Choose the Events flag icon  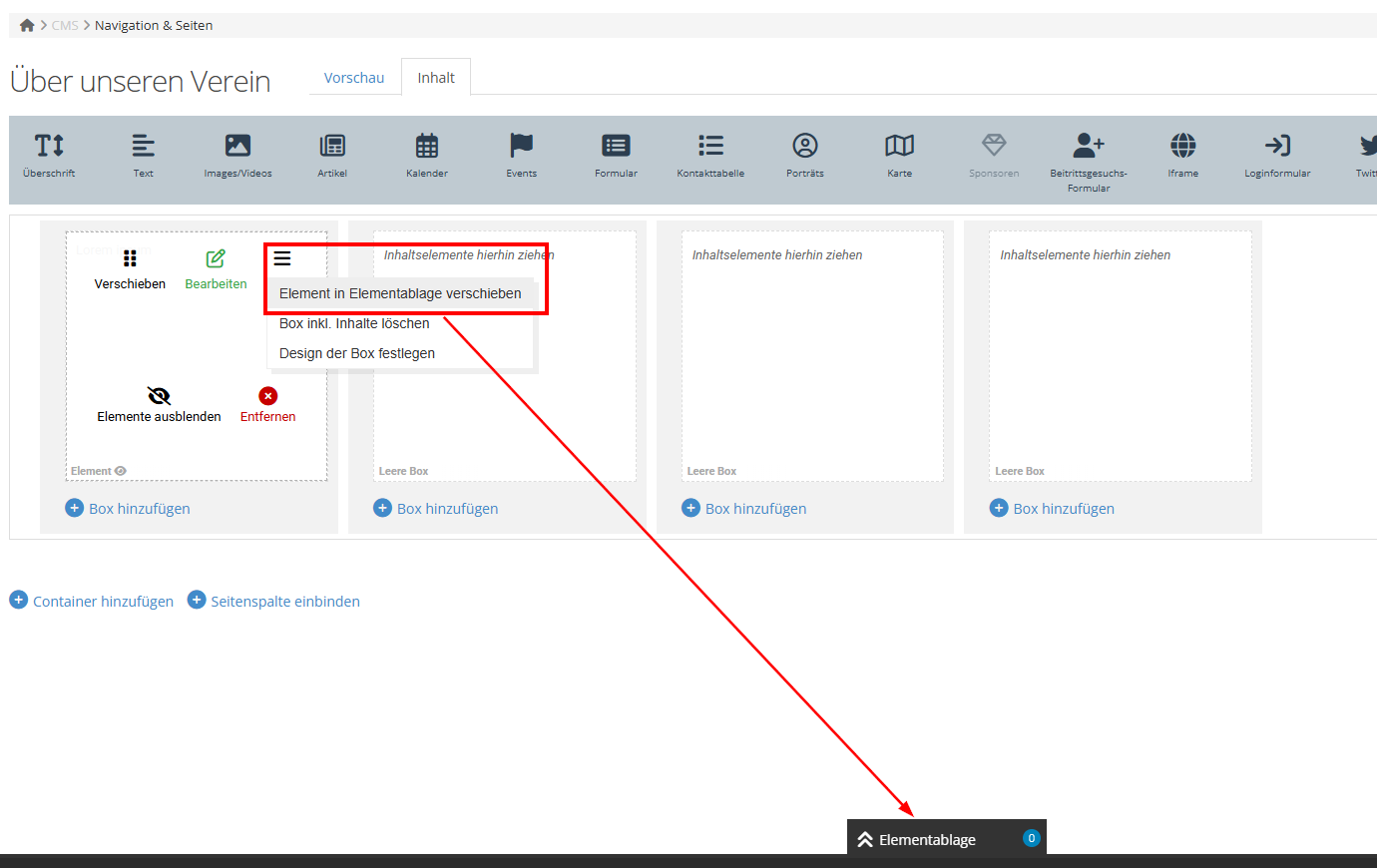521,146
